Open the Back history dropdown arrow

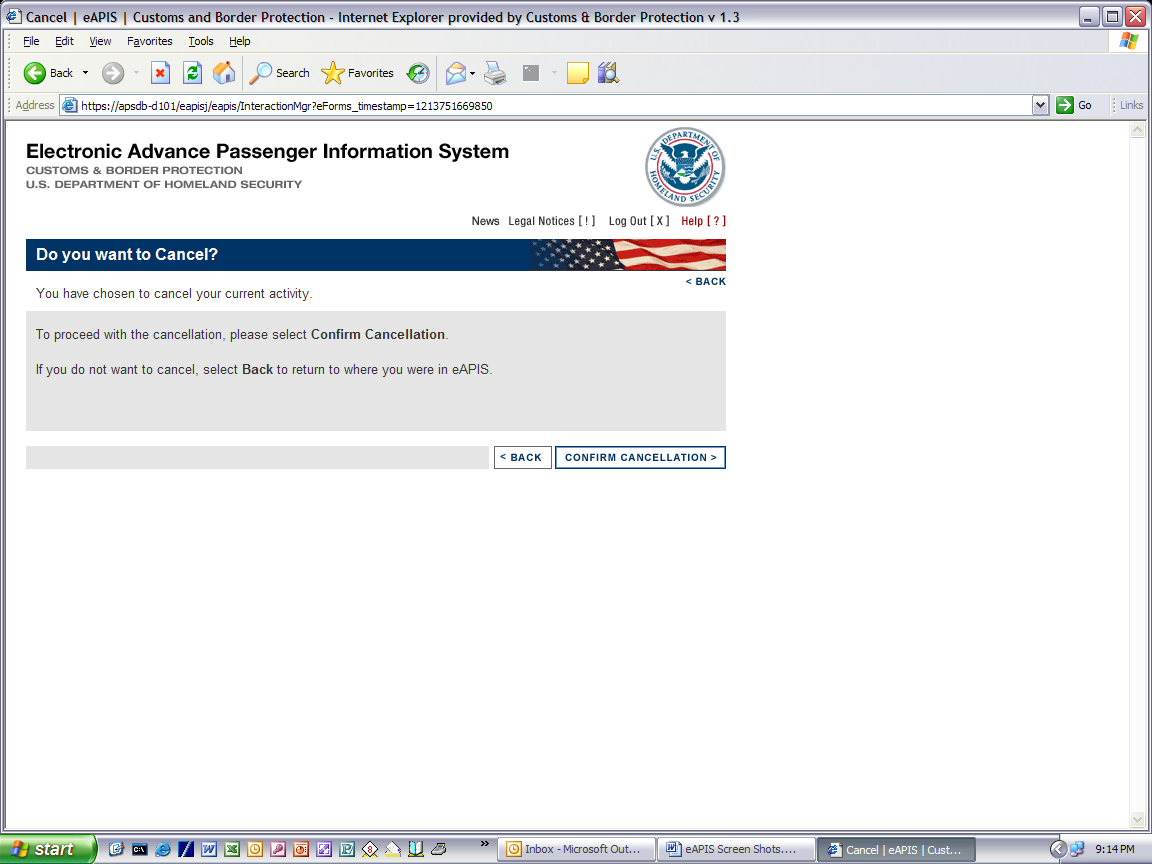tap(85, 73)
